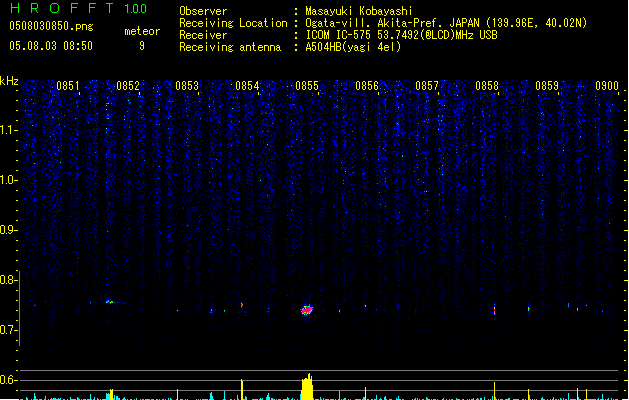Viewport: 629px width, 400px height.
Task: Click the meteor label
Action: 142,31
